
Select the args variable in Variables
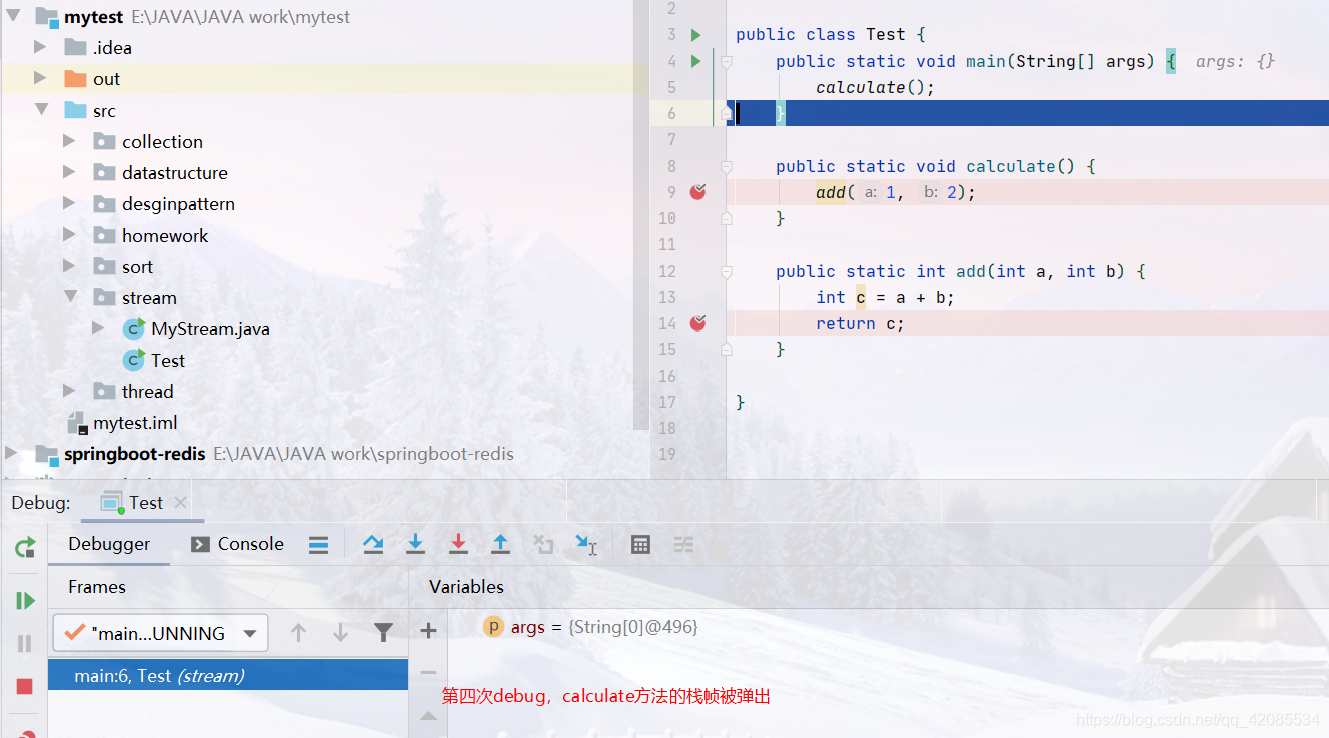(590, 627)
